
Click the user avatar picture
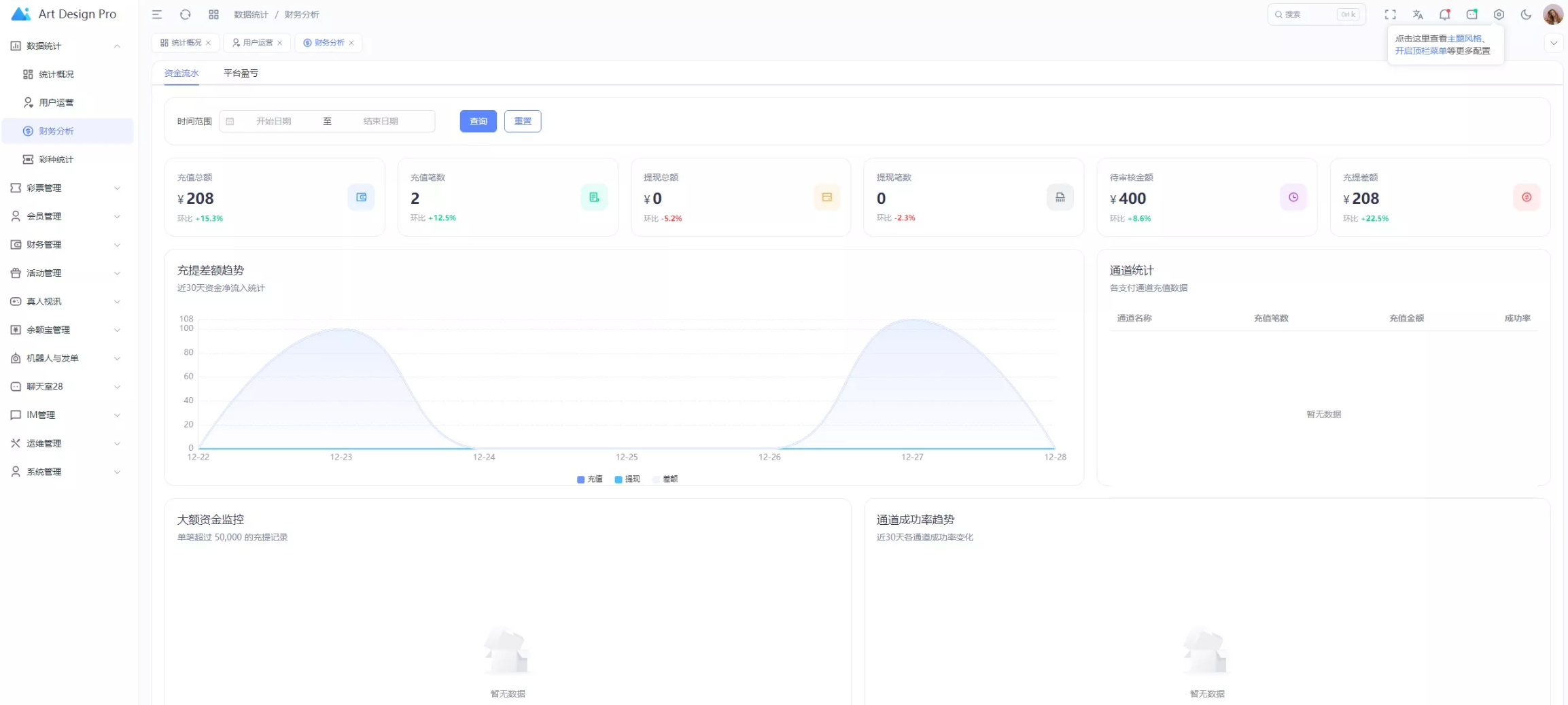pyautogui.click(x=1552, y=14)
